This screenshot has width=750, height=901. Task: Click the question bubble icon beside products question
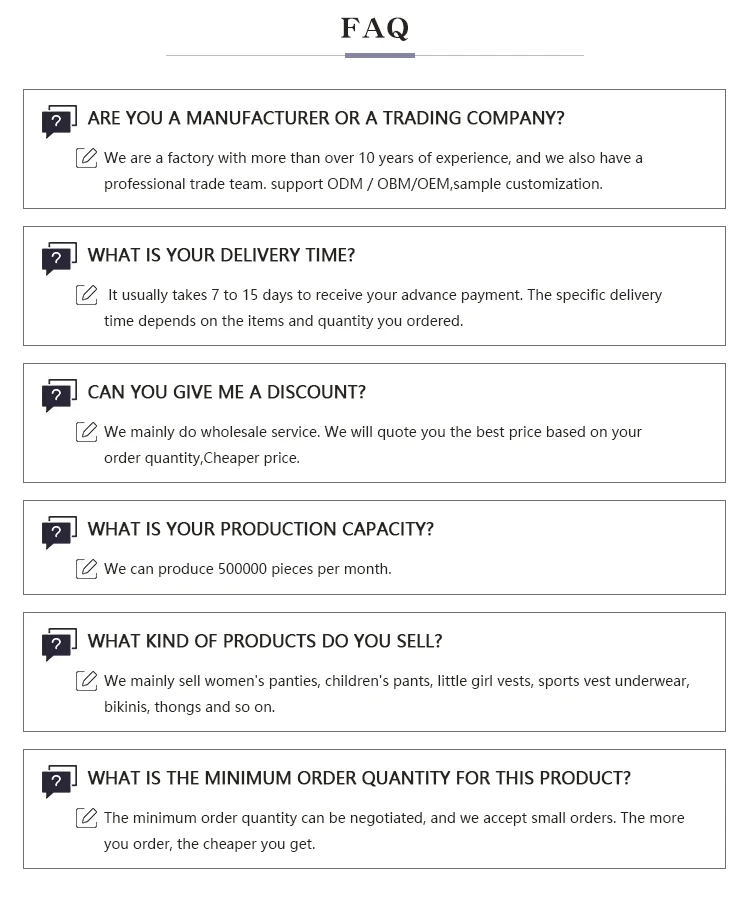(58, 644)
